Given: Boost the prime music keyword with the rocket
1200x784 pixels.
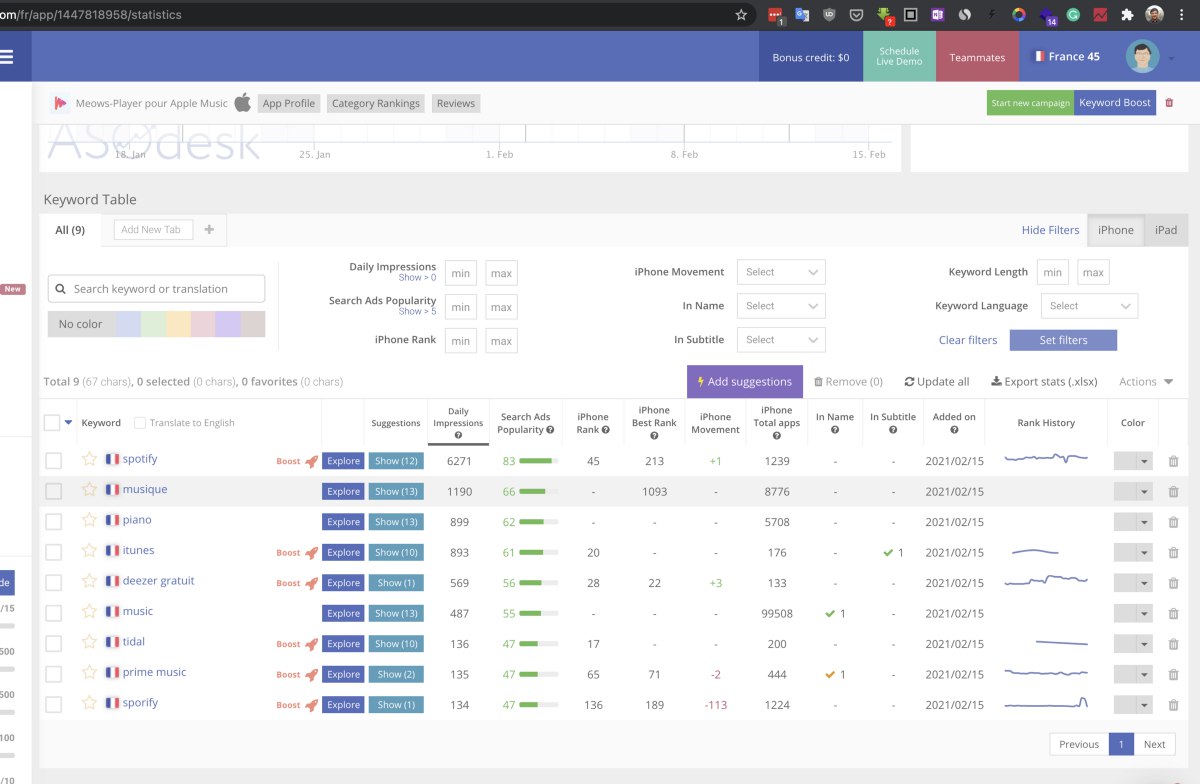Looking at the screenshot, I should click(311, 674).
